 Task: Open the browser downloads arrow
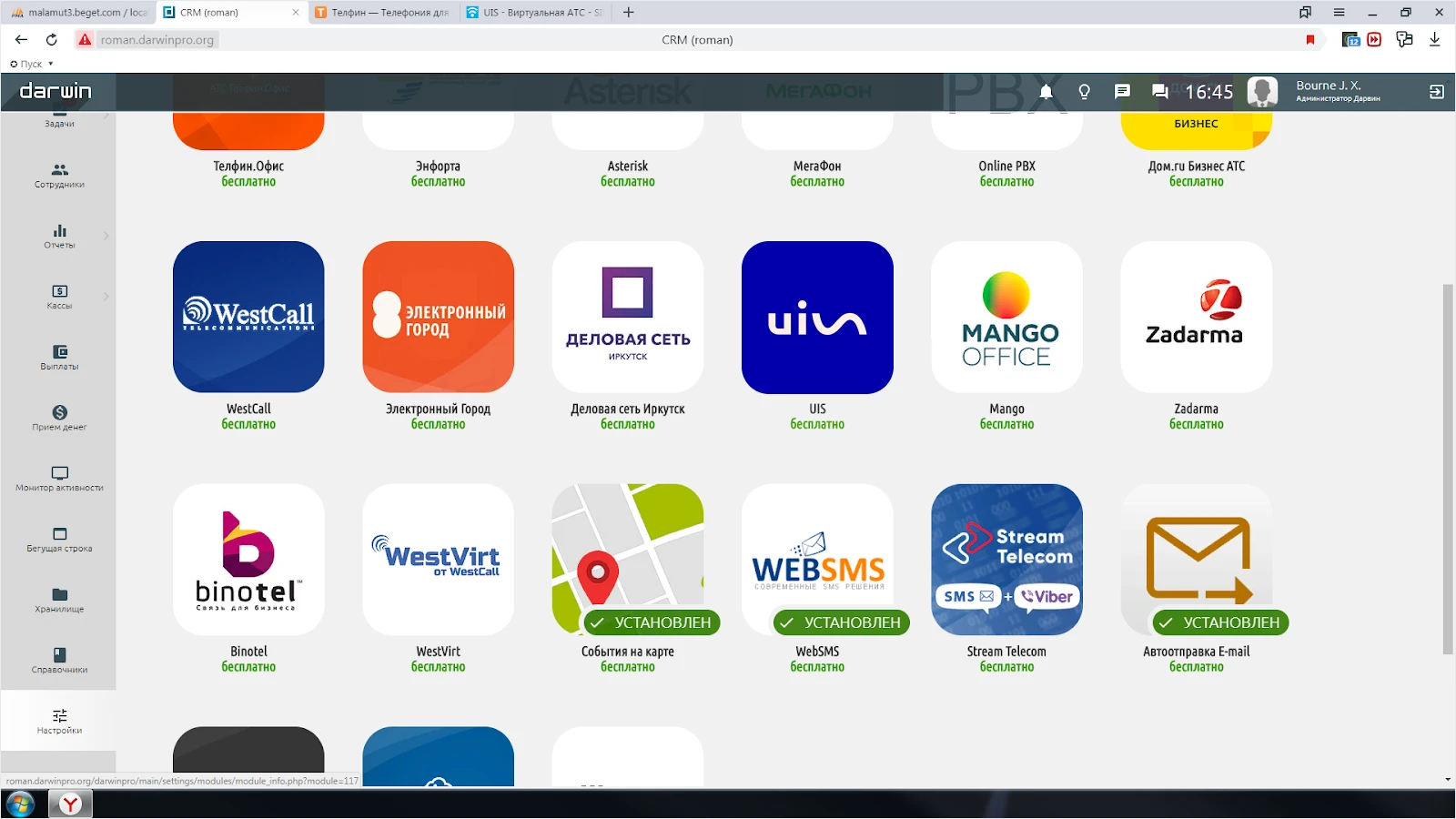point(1435,40)
